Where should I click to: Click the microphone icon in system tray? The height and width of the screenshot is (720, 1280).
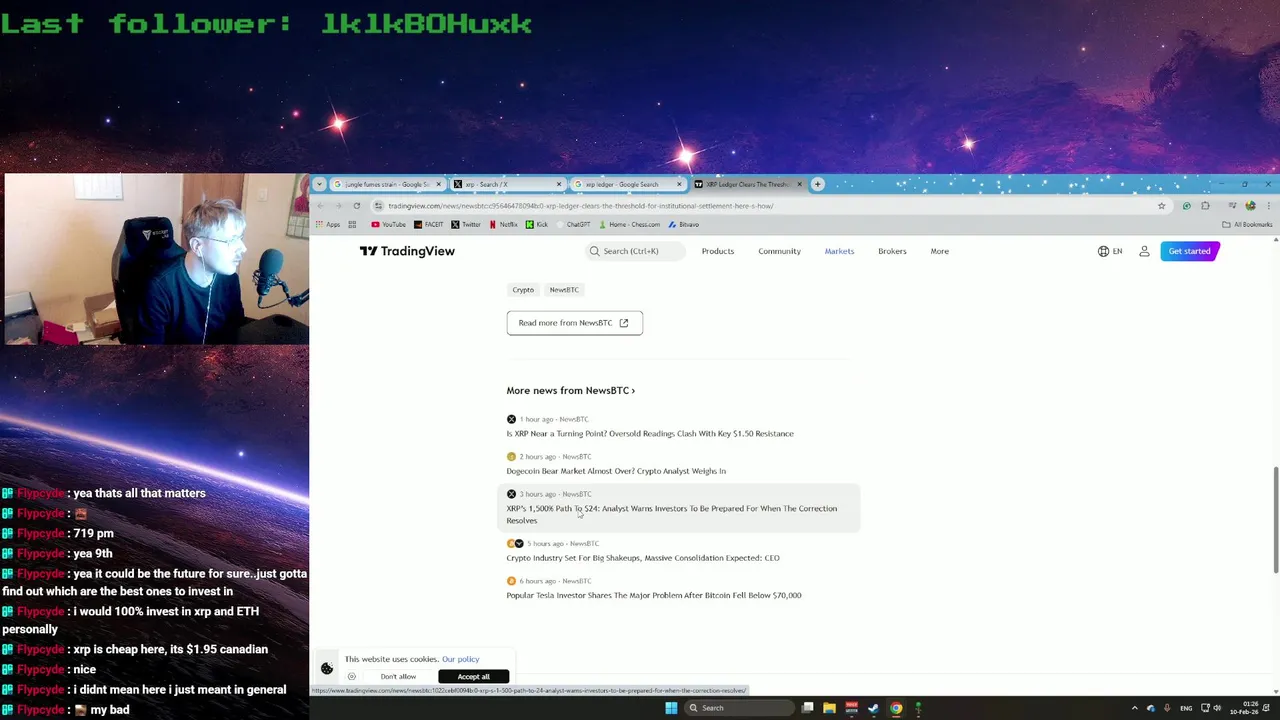pos(1167,708)
